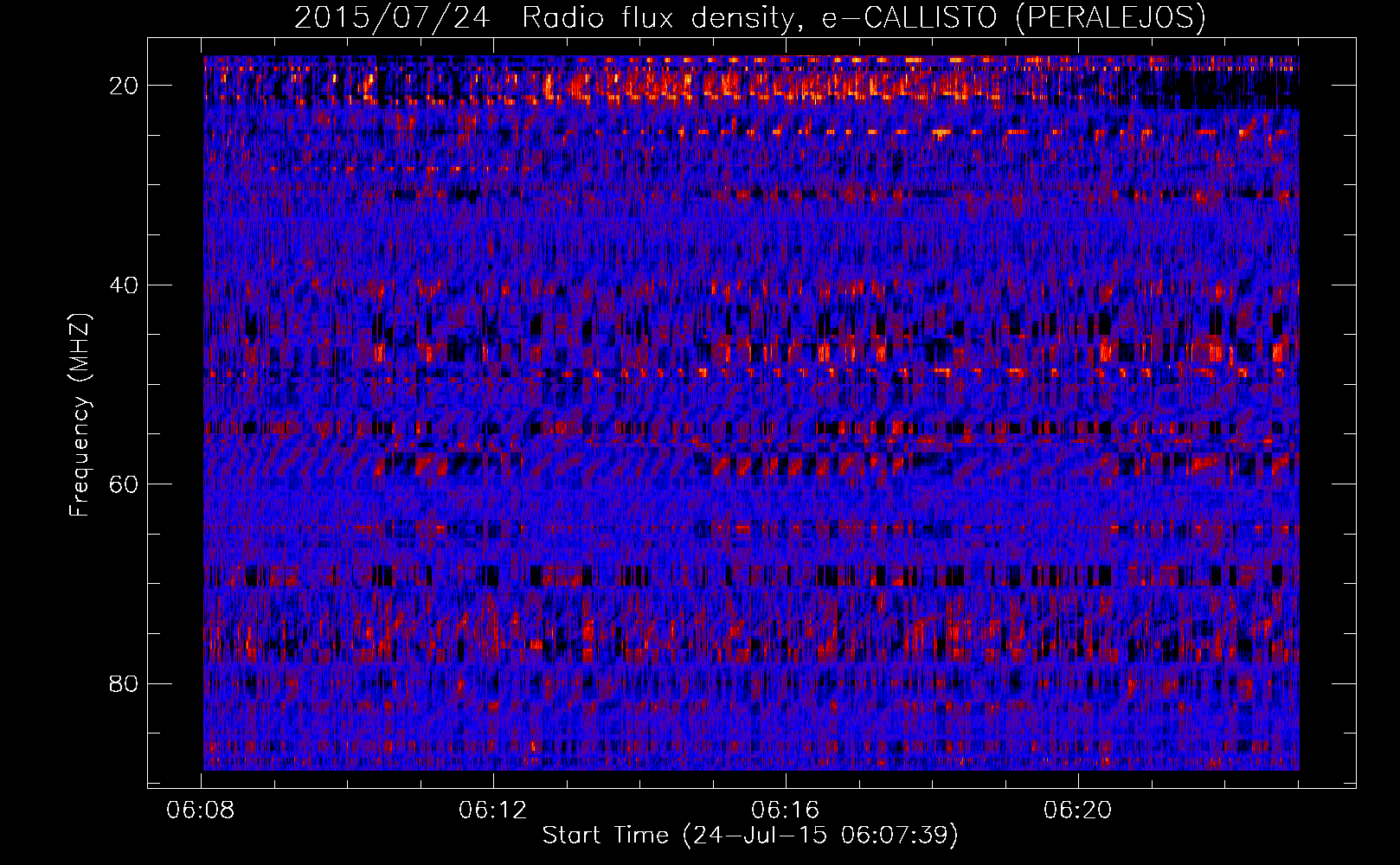Image resolution: width=1400 pixels, height=865 pixels.
Task: Click the 06:16 time tick label
Action: coord(786,811)
